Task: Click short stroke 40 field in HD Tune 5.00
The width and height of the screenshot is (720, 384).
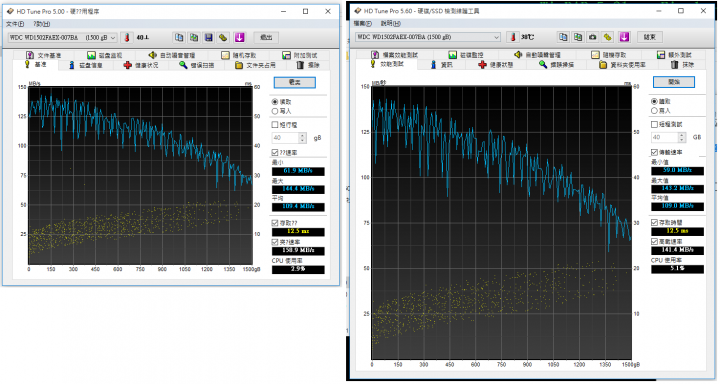Action: [285, 138]
